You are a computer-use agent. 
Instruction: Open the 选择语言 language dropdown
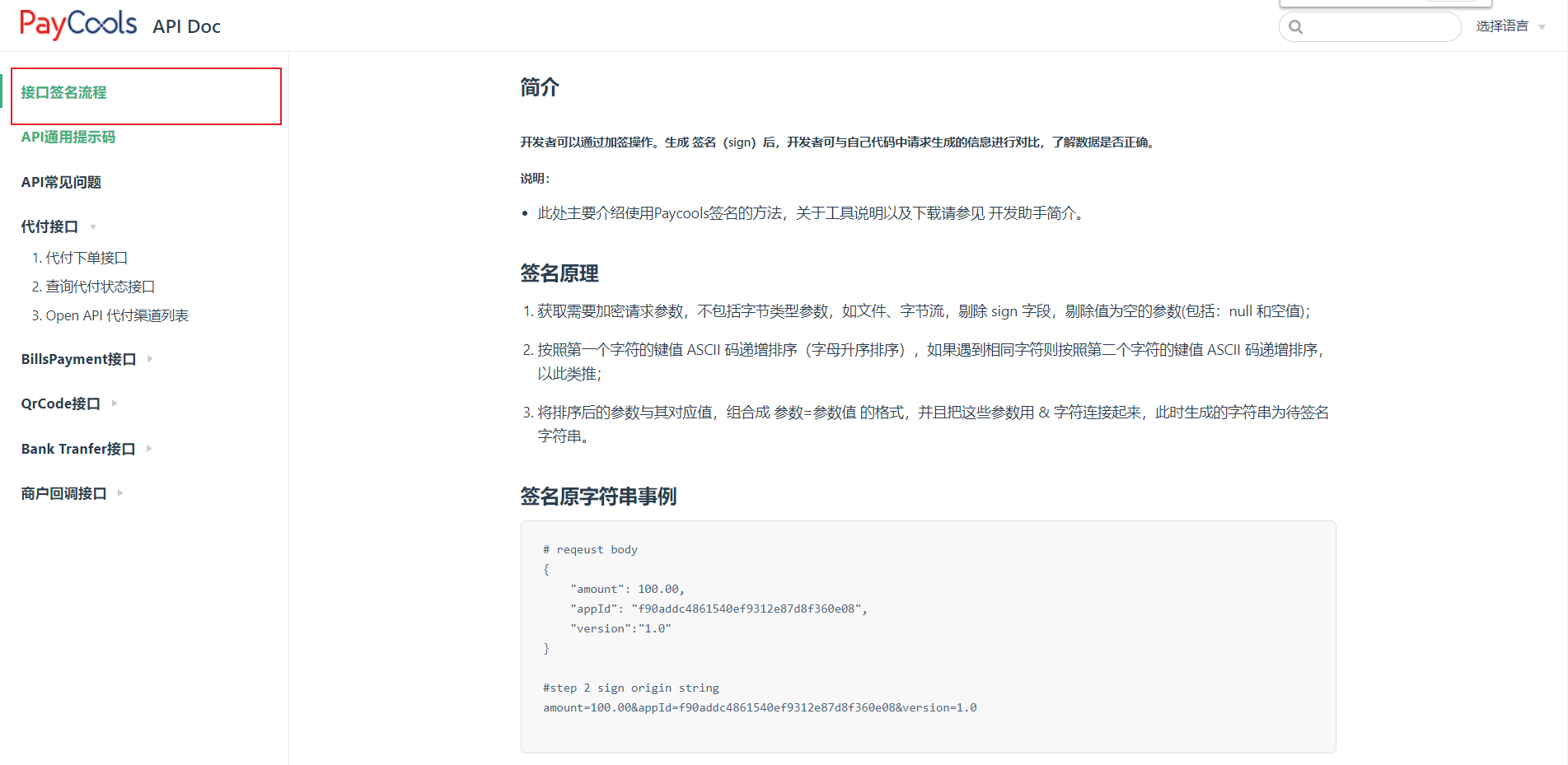[1501, 26]
